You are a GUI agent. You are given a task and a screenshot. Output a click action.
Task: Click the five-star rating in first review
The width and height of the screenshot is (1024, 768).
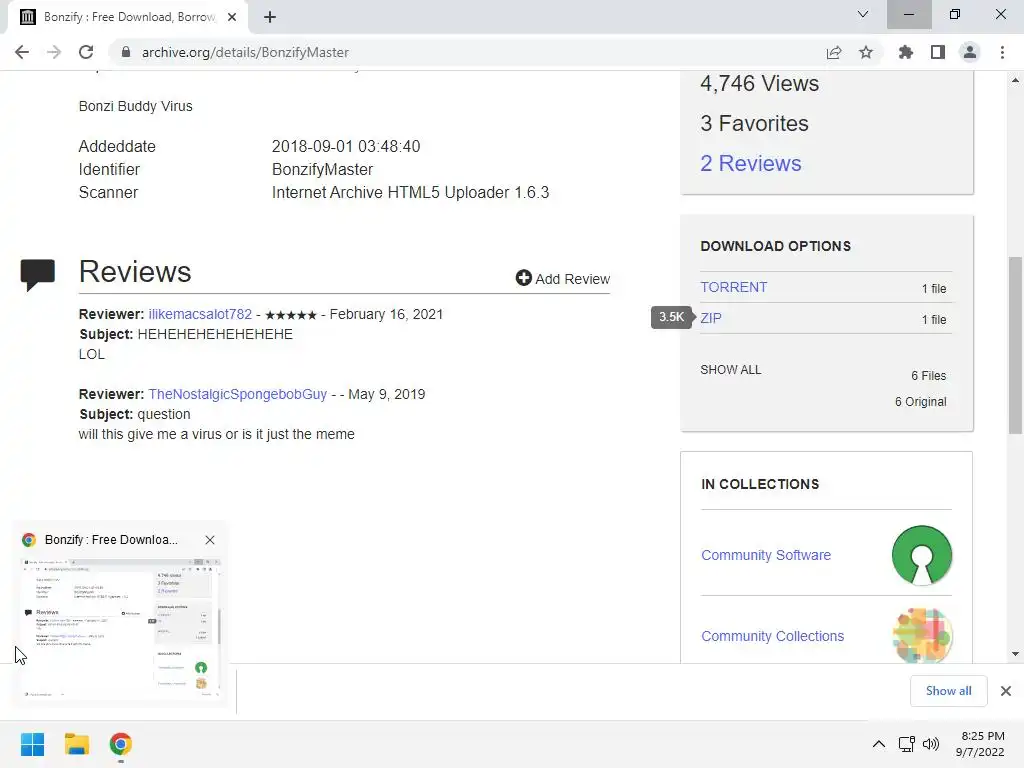[291, 315]
